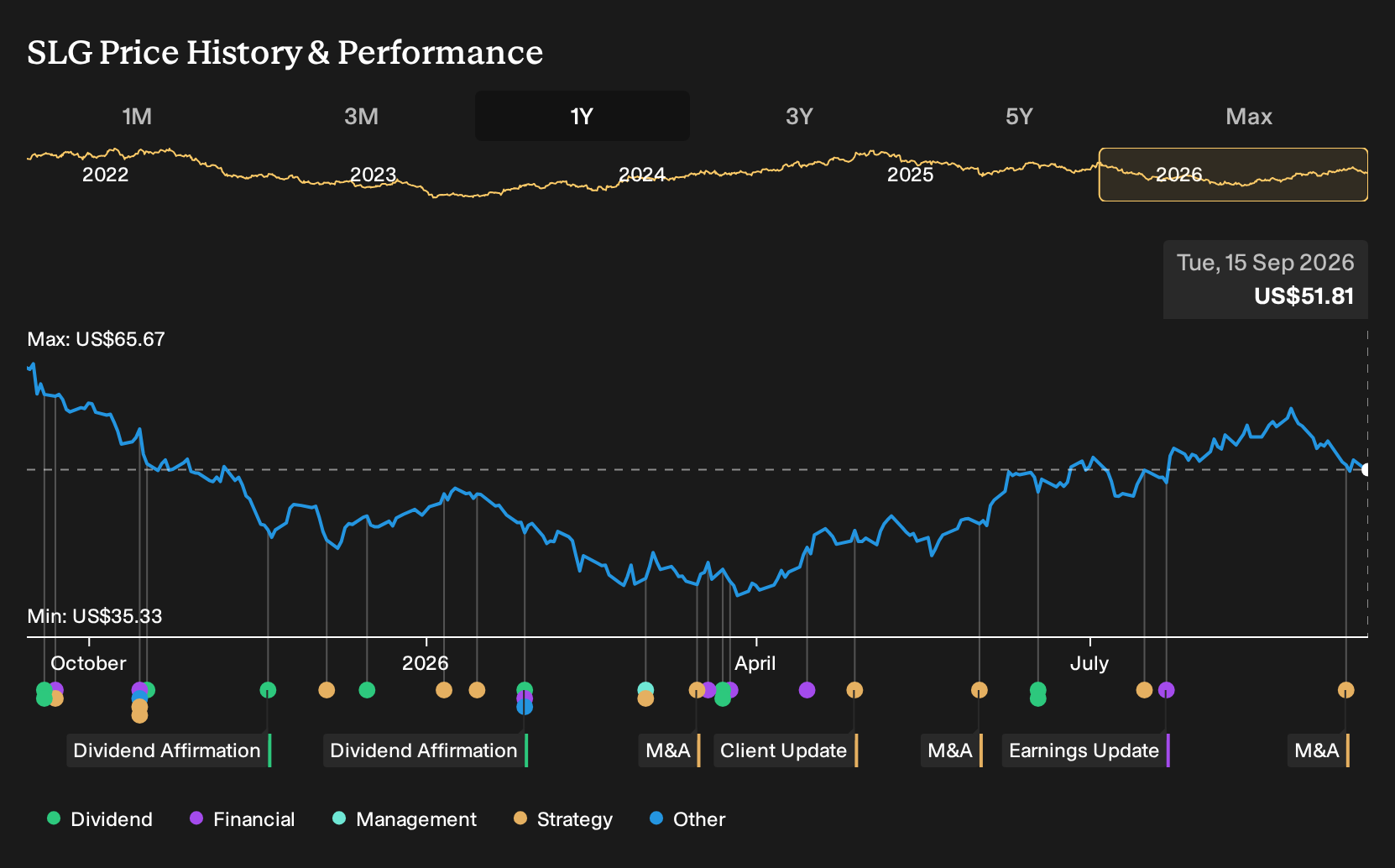Click lone green Dividend dot left of 2026 axis label
This screenshot has height=868, width=1395.
[367, 690]
